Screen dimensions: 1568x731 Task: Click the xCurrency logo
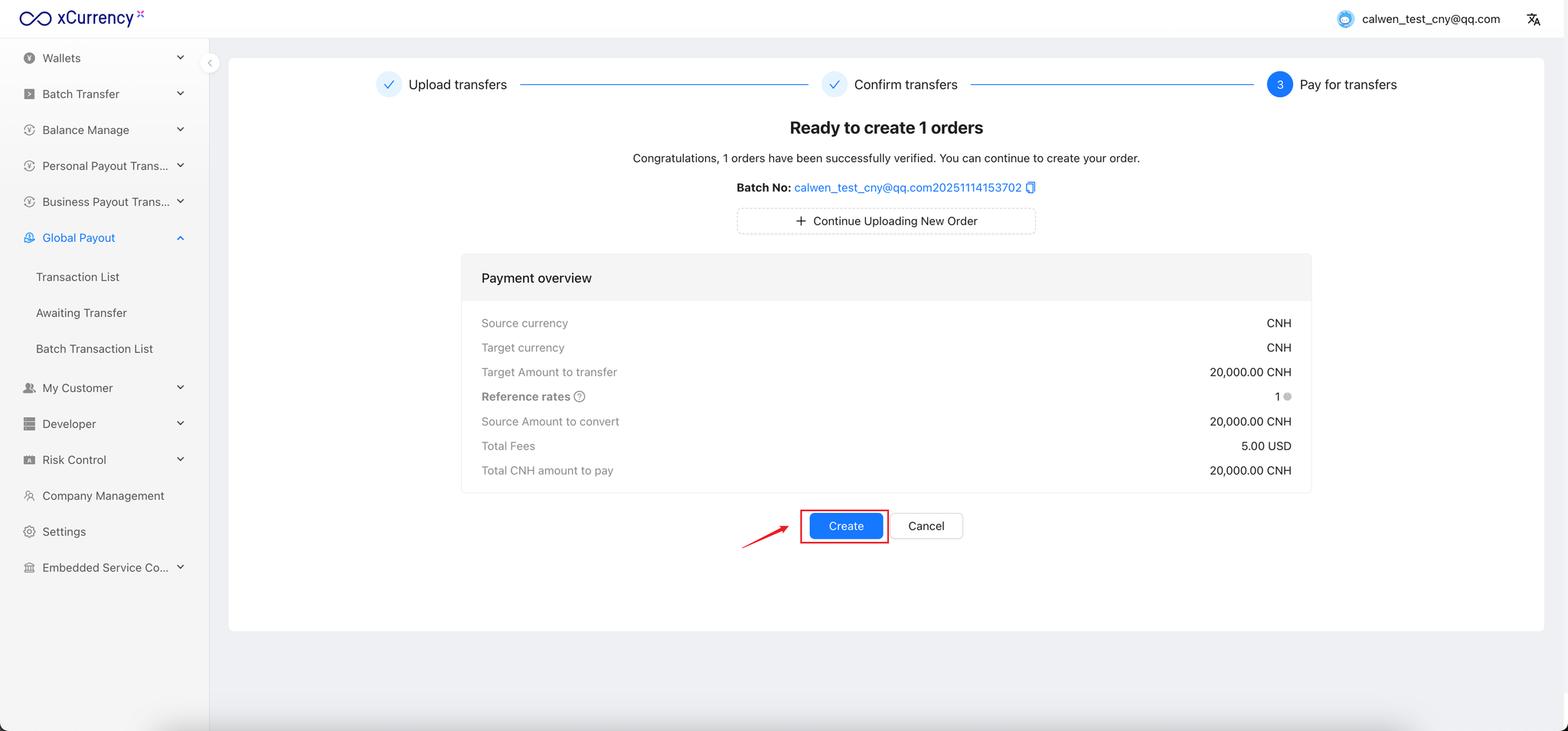(x=81, y=18)
